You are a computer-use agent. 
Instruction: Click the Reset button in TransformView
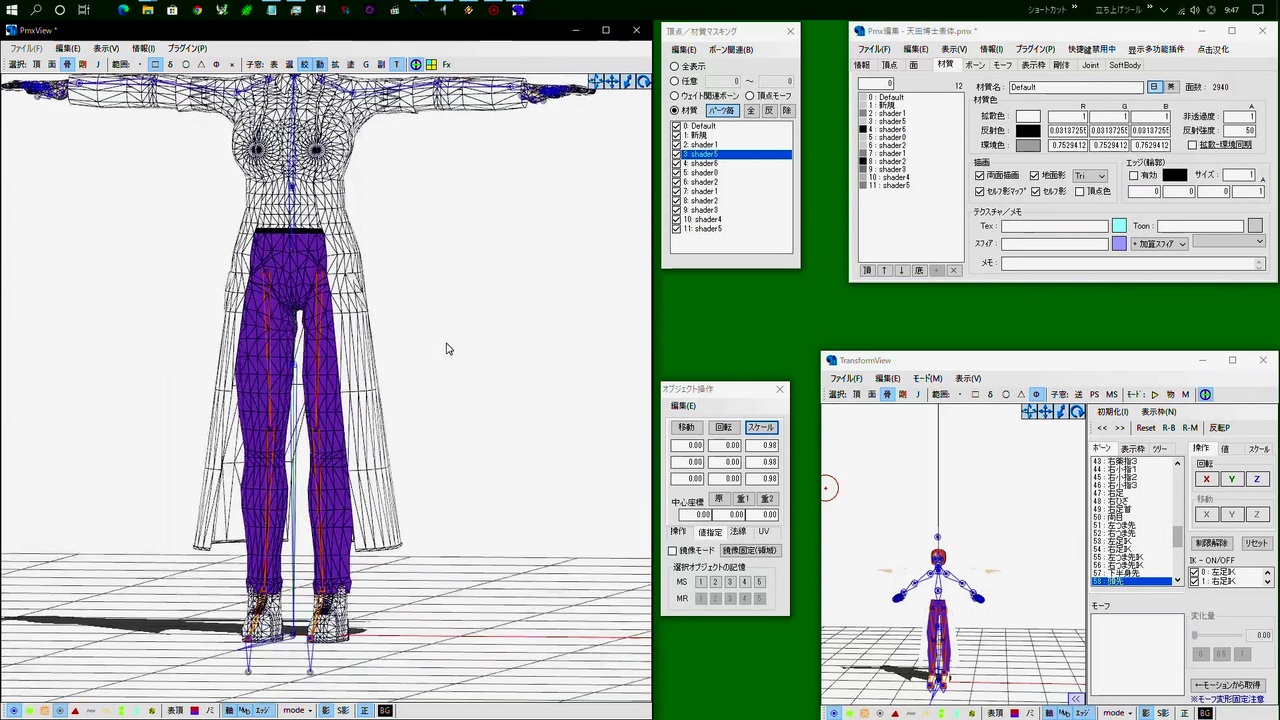pyautogui.click(x=1146, y=427)
